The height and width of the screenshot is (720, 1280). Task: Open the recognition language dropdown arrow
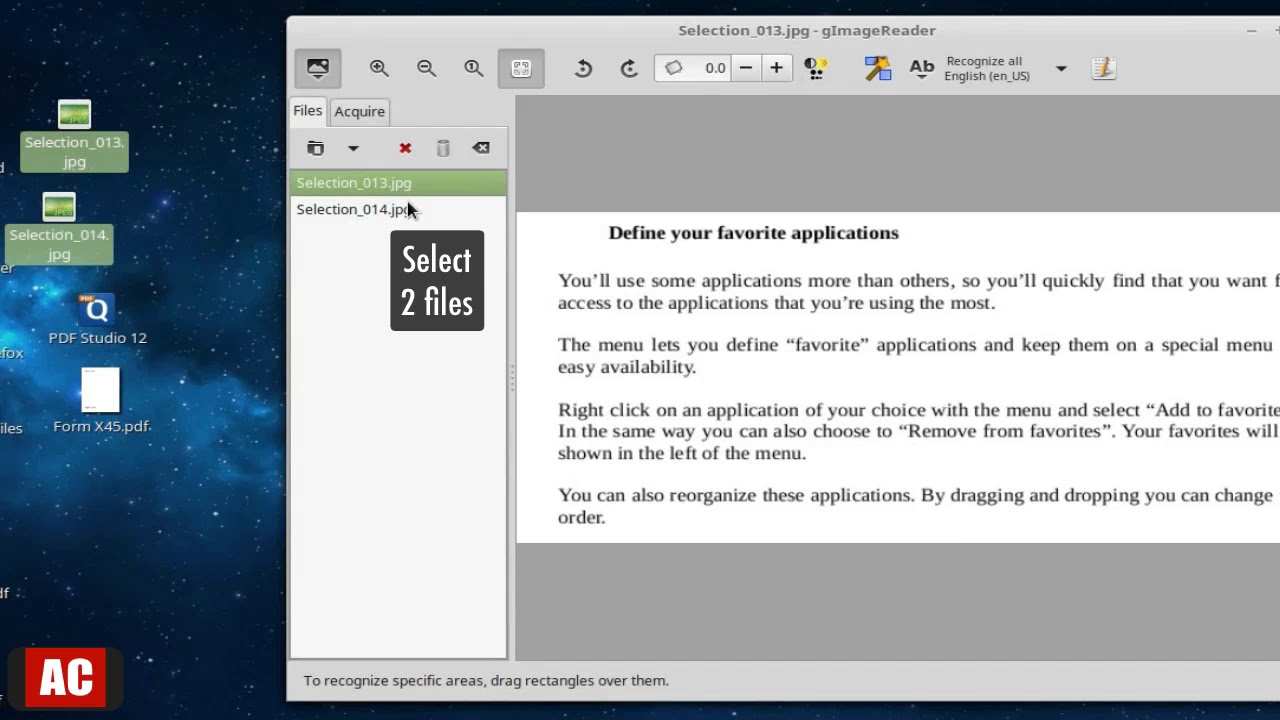coord(1061,68)
